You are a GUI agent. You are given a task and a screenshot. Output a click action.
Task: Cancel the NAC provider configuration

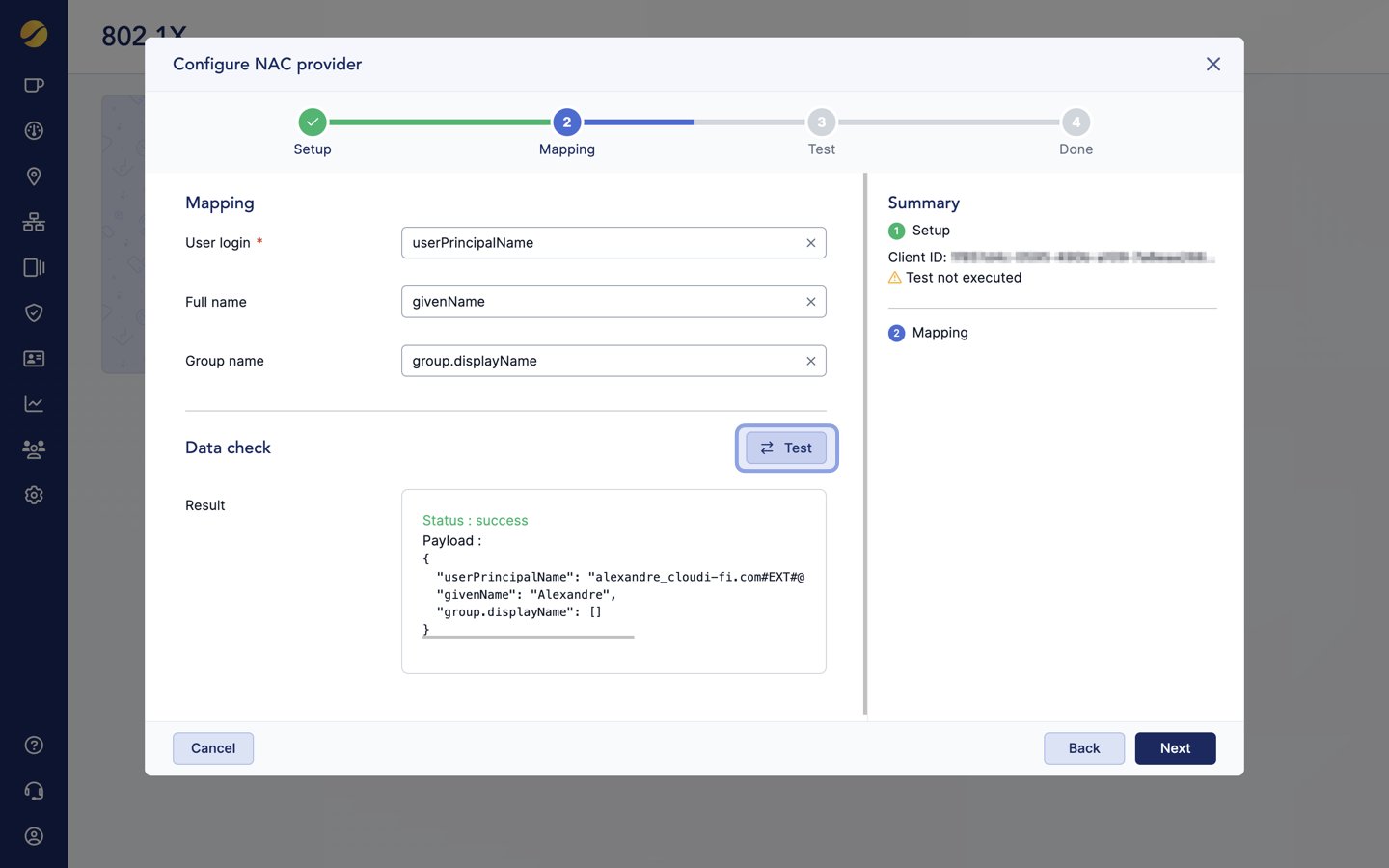(x=213, y=748)
